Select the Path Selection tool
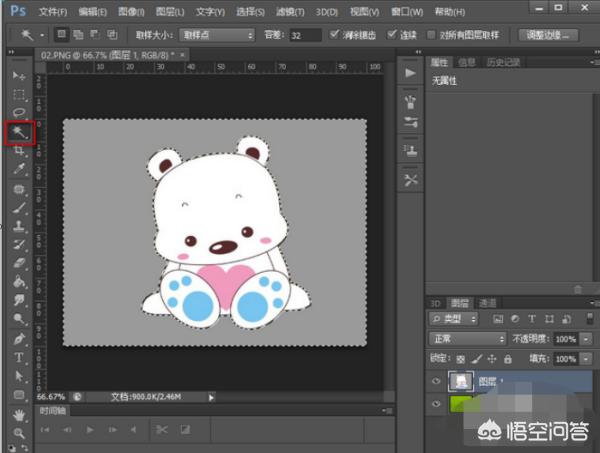600x453 pixels. (x=19, y=376)
